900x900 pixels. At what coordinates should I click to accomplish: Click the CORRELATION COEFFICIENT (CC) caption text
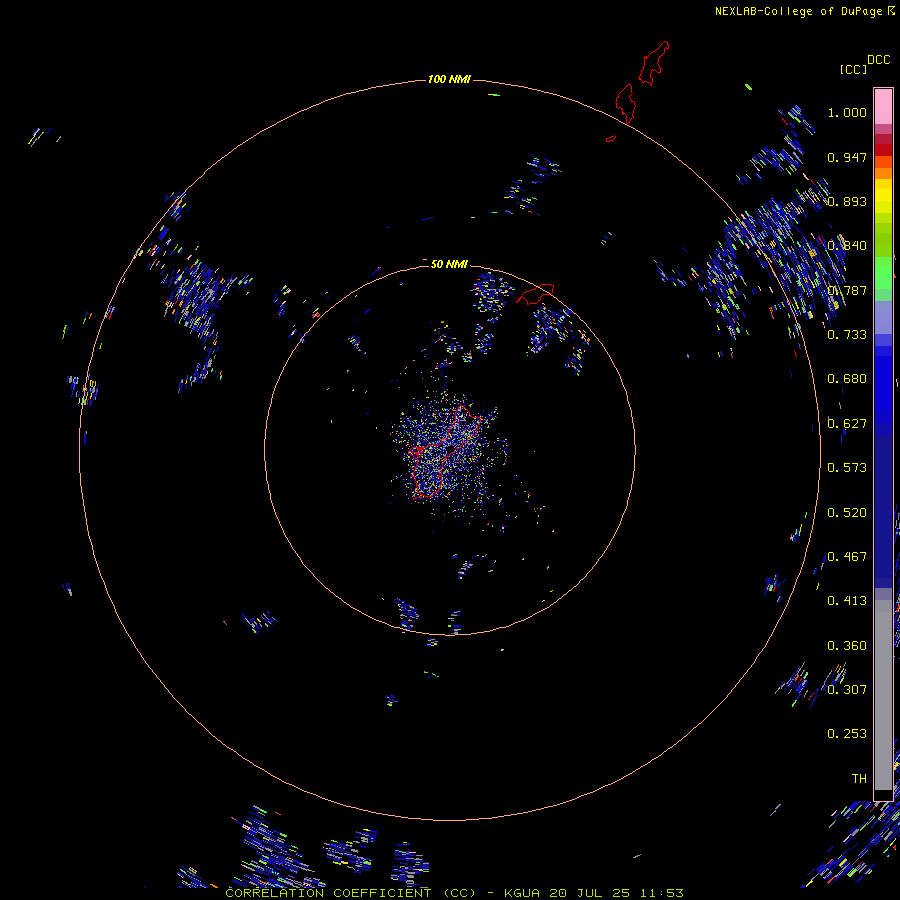(350, 893)
